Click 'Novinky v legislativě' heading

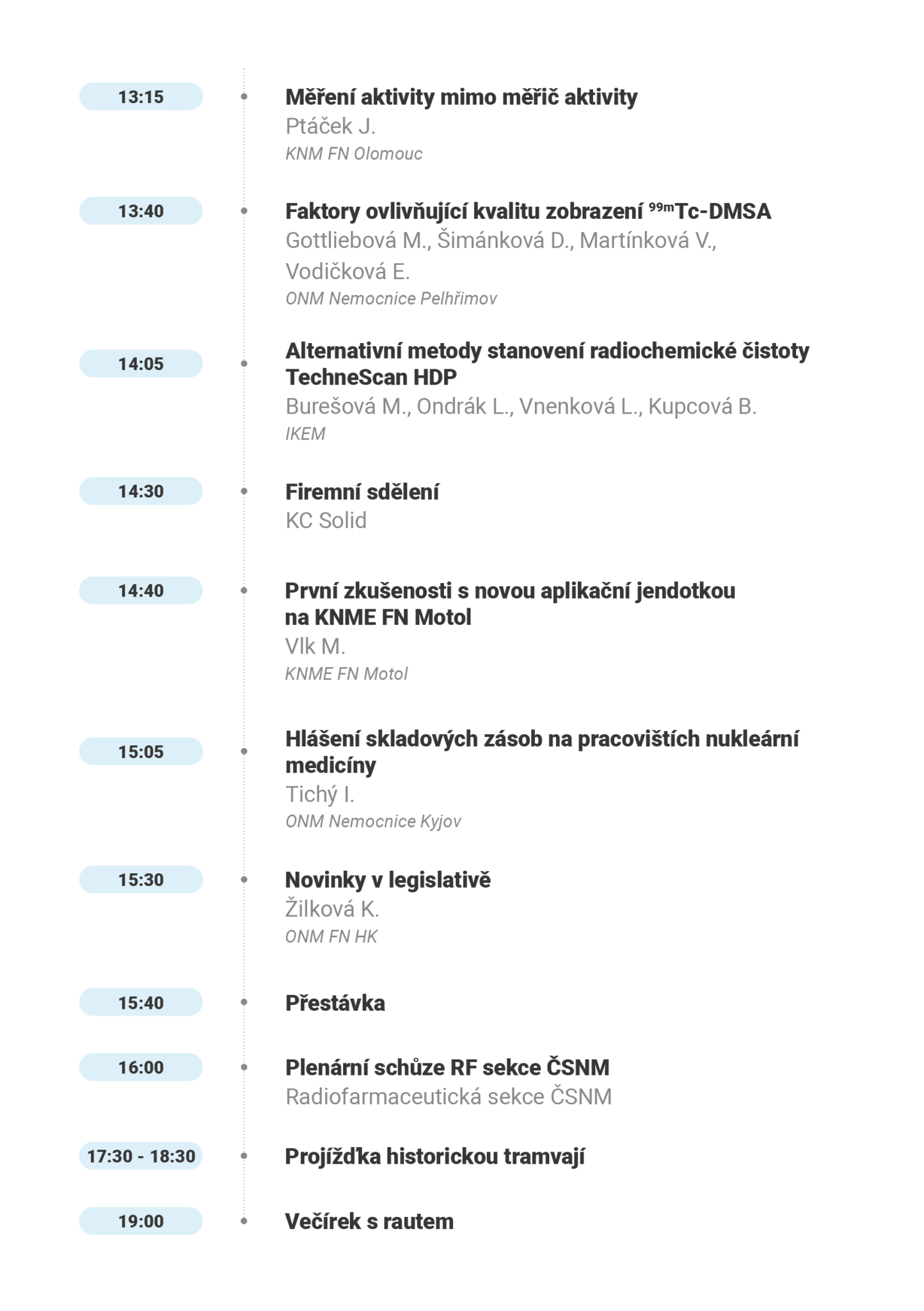click(x=388, y=880)
